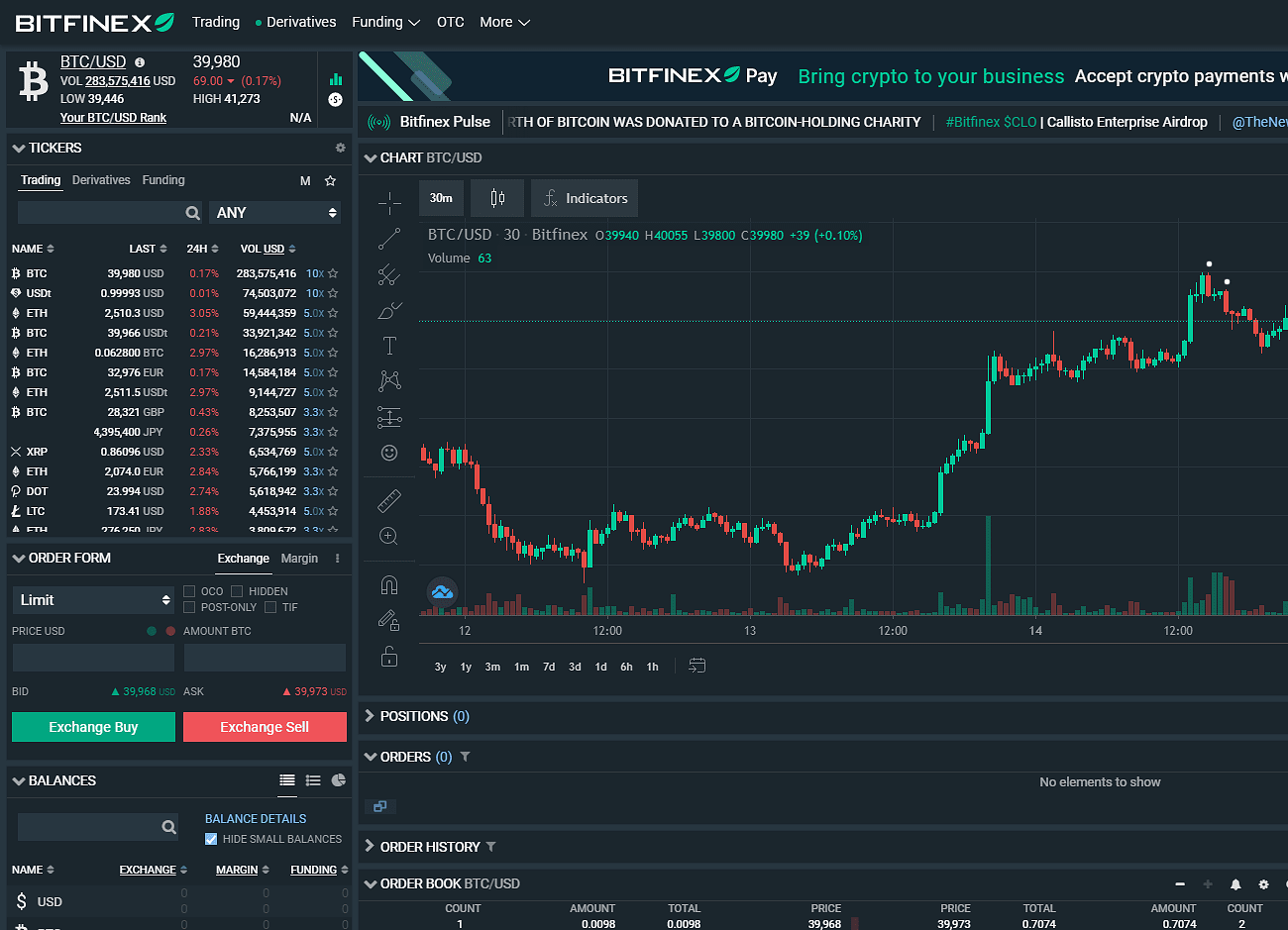Lock all drawing tools
Screen dimensions: 1288x930
[389, 656]
